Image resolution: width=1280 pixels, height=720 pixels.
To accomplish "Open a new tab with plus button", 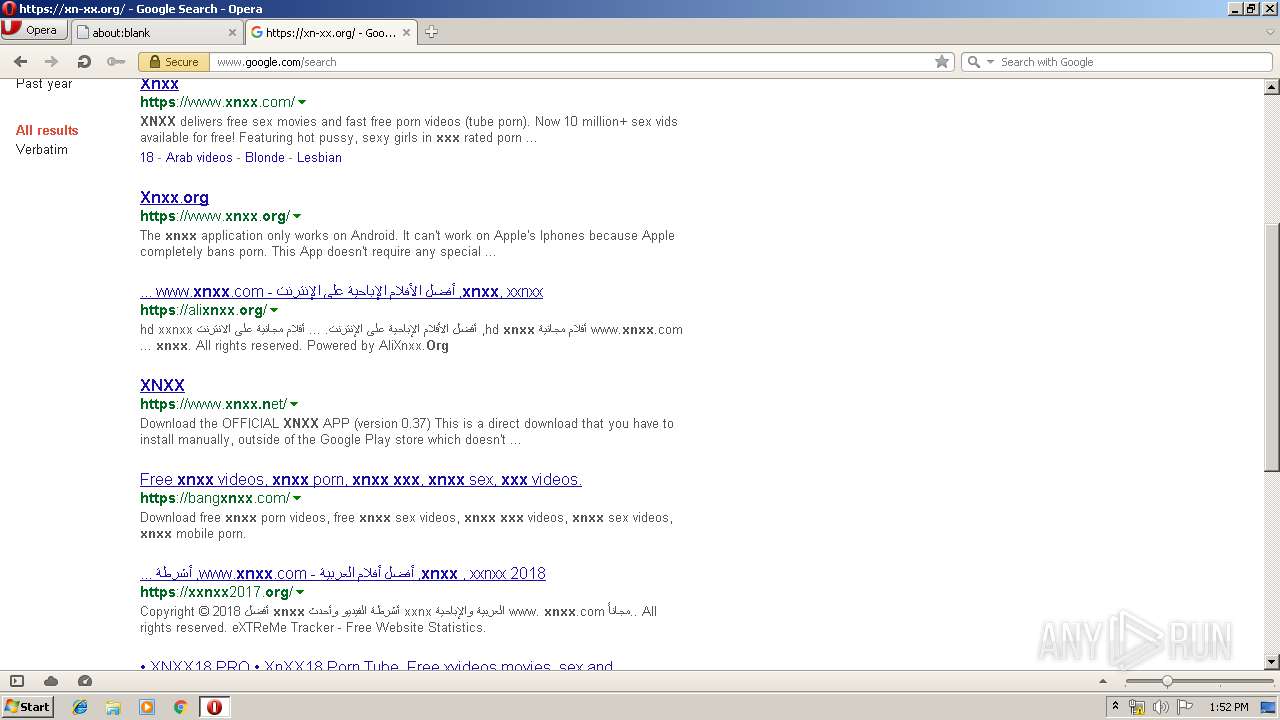I will (x=431, y=32).
